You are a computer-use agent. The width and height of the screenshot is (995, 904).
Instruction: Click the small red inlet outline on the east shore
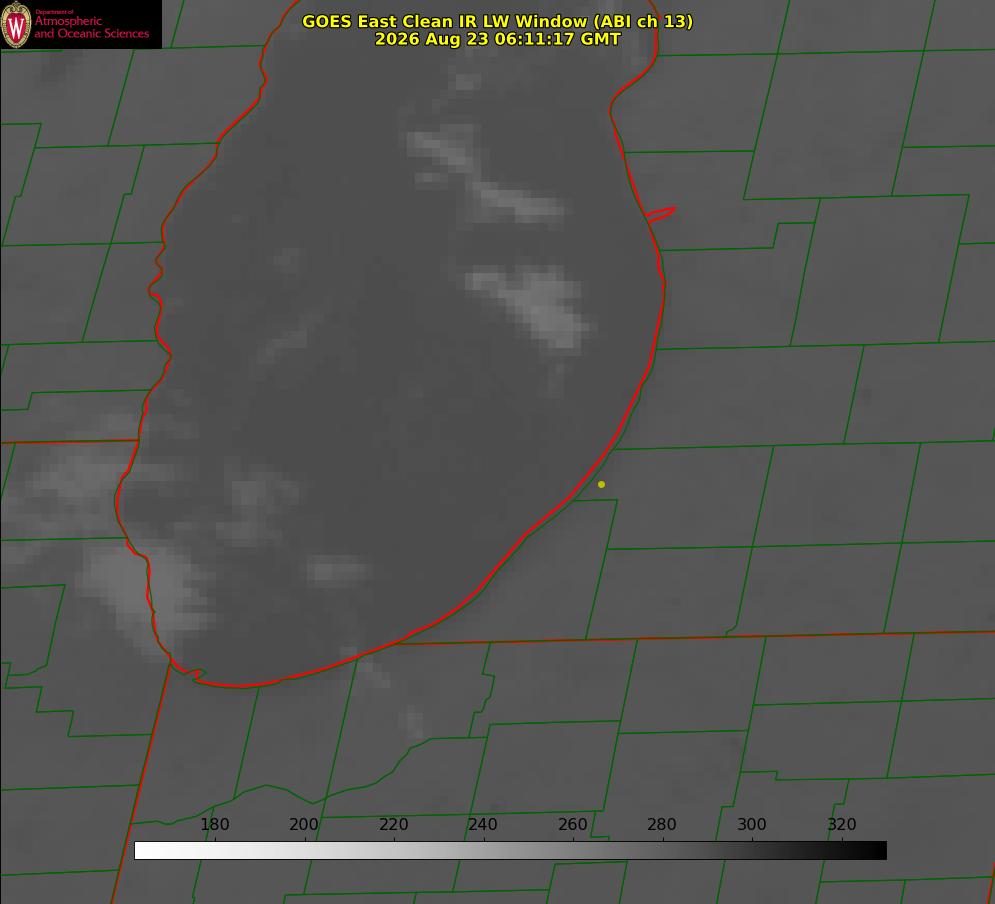coord(660,214)
